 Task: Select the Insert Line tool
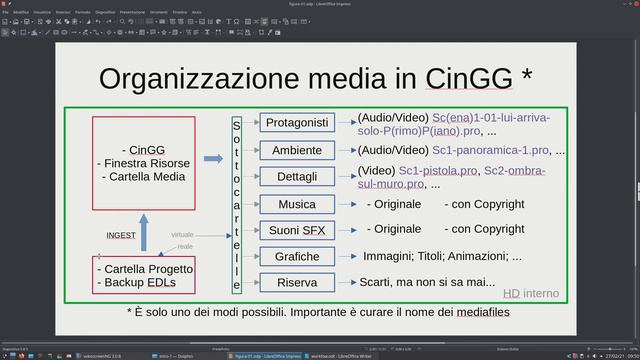click(x=47, y=32)
